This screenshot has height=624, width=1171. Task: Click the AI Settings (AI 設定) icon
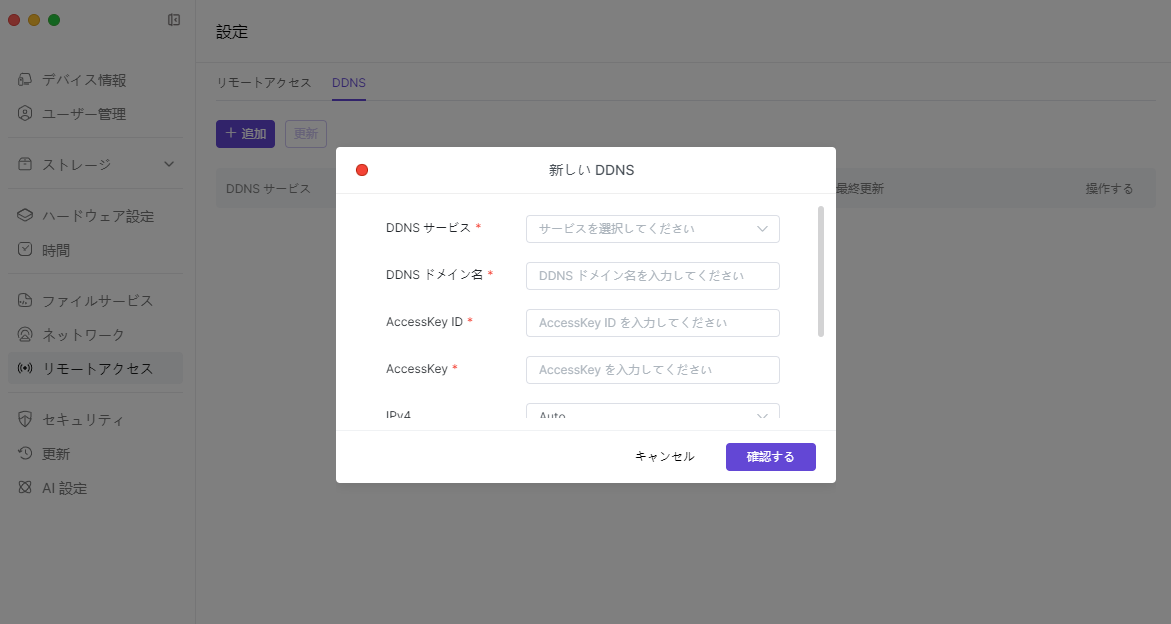[x=26, y=488]
